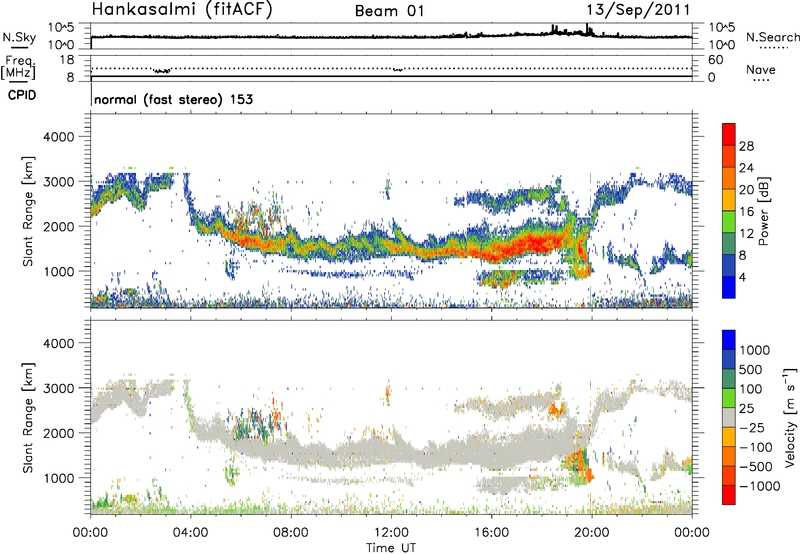Click the '500' value on Velocity scale
This screenshot has height=554, width=800.
pos(750,370)
